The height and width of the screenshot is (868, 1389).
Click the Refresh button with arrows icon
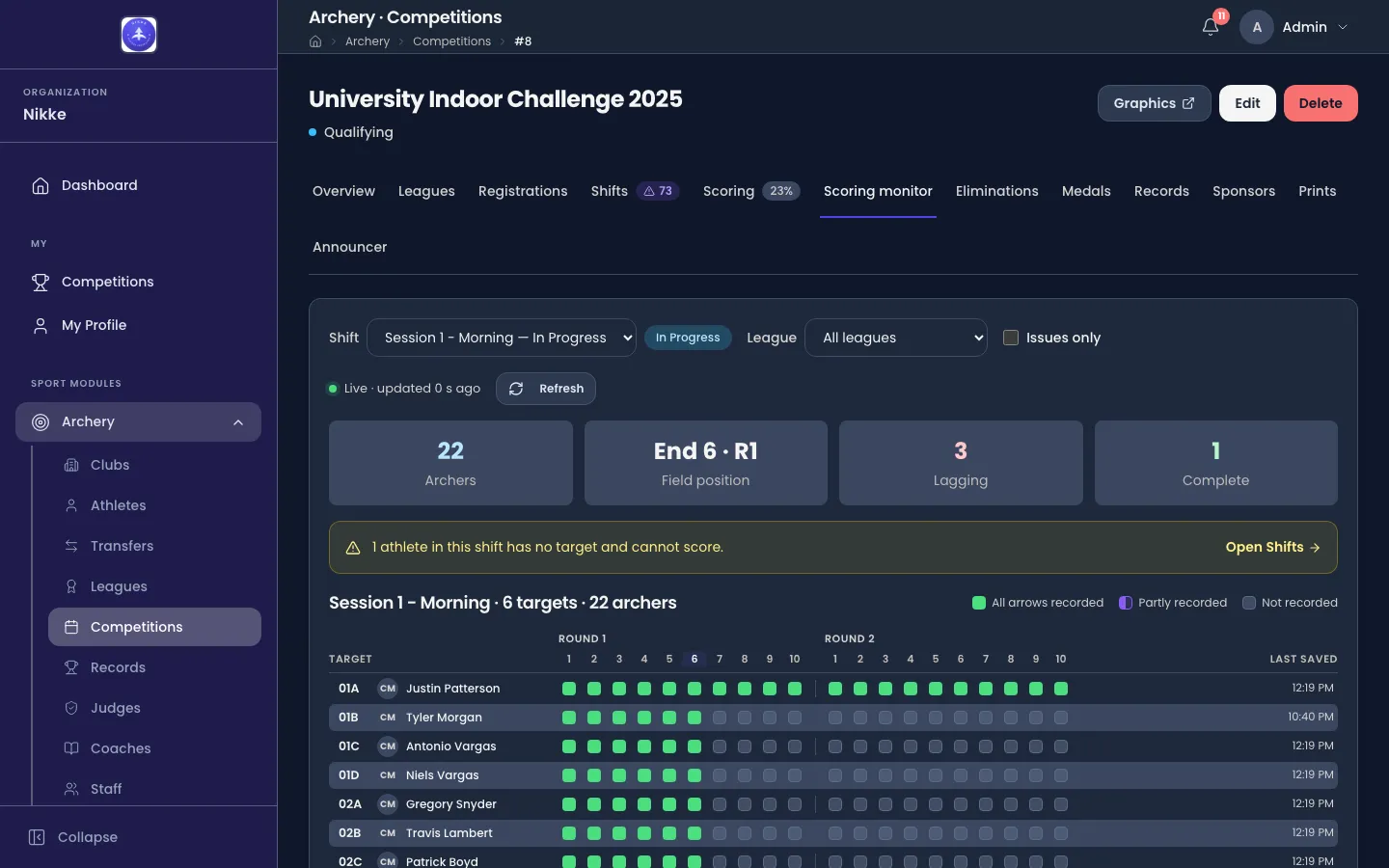(546, 389)
